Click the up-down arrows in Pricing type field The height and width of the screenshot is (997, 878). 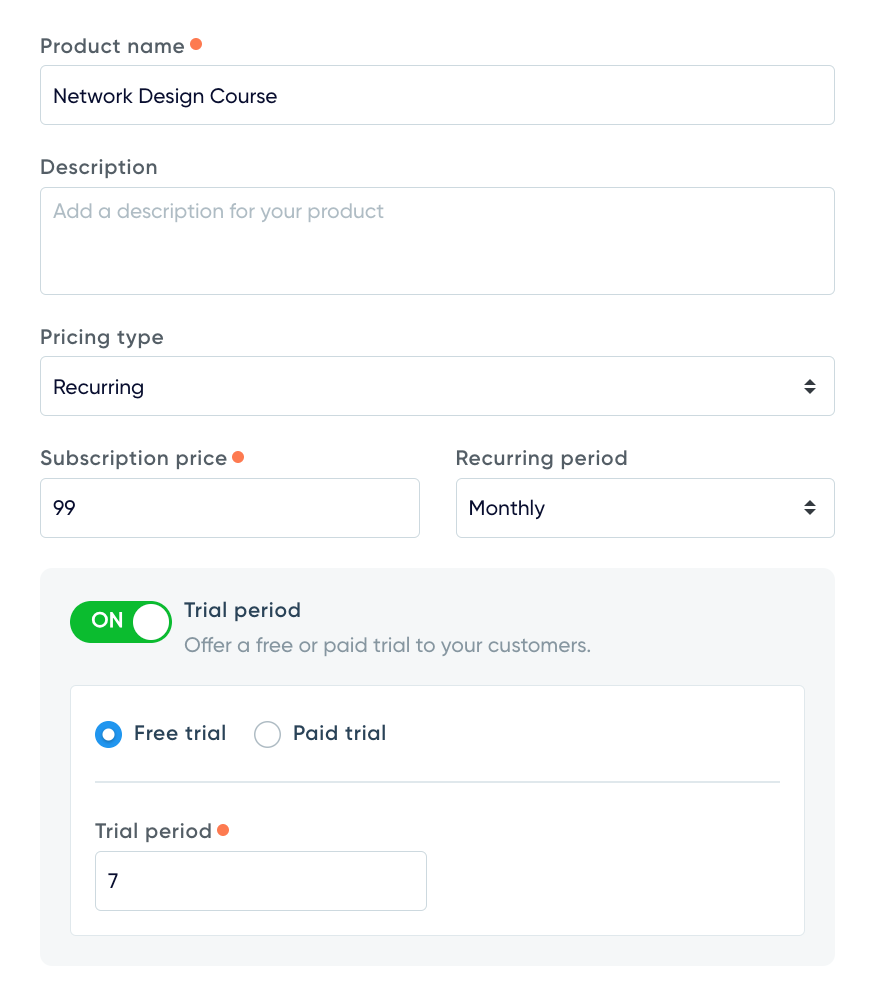click(x=809, y=387)
